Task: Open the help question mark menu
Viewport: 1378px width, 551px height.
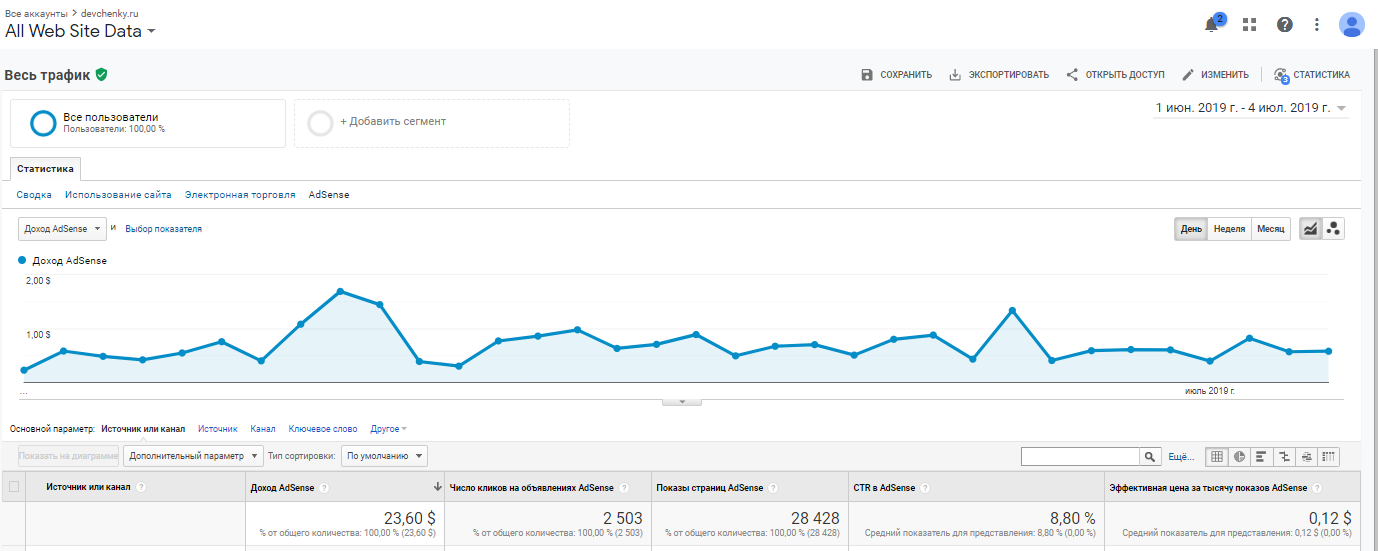Action: click(x=1285, y=24)
